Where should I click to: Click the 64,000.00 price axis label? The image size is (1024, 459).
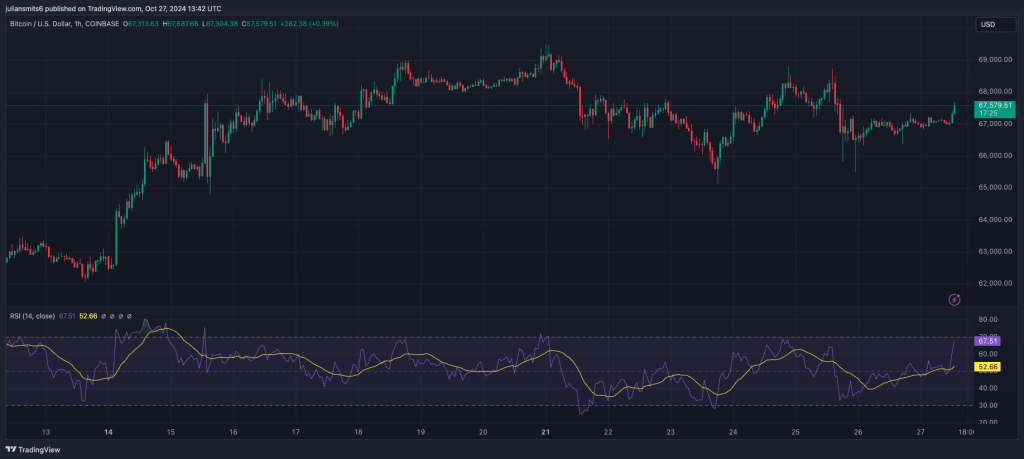pos(995,219)
